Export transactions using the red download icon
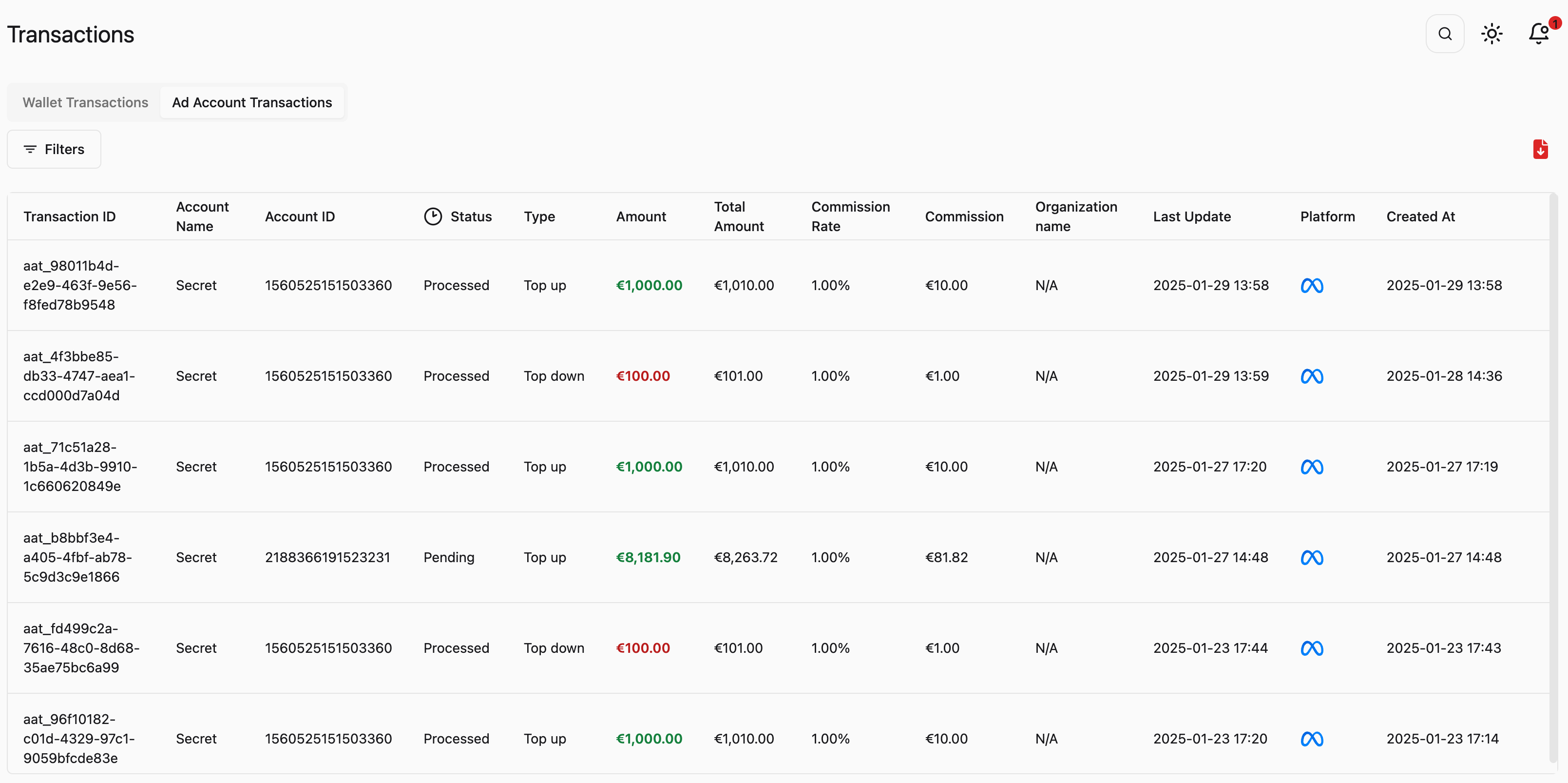This screenshot has width=1568, height=783. coord(1541,149)
